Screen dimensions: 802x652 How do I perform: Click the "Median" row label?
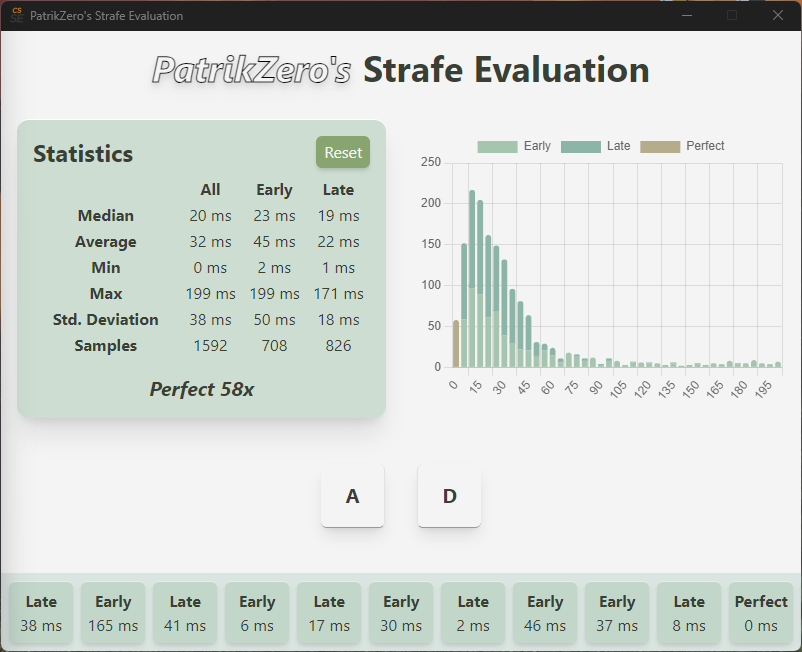coord(105,216)
